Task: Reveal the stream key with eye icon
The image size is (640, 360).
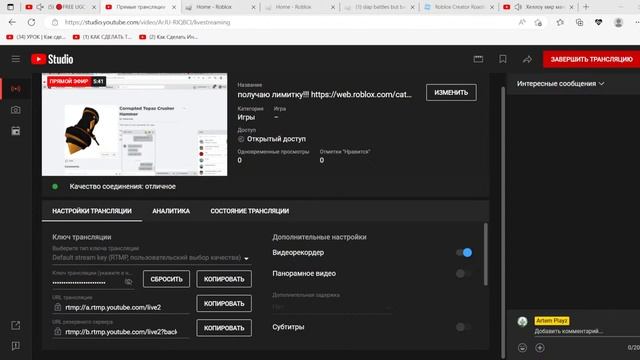Action: (128, 282)
